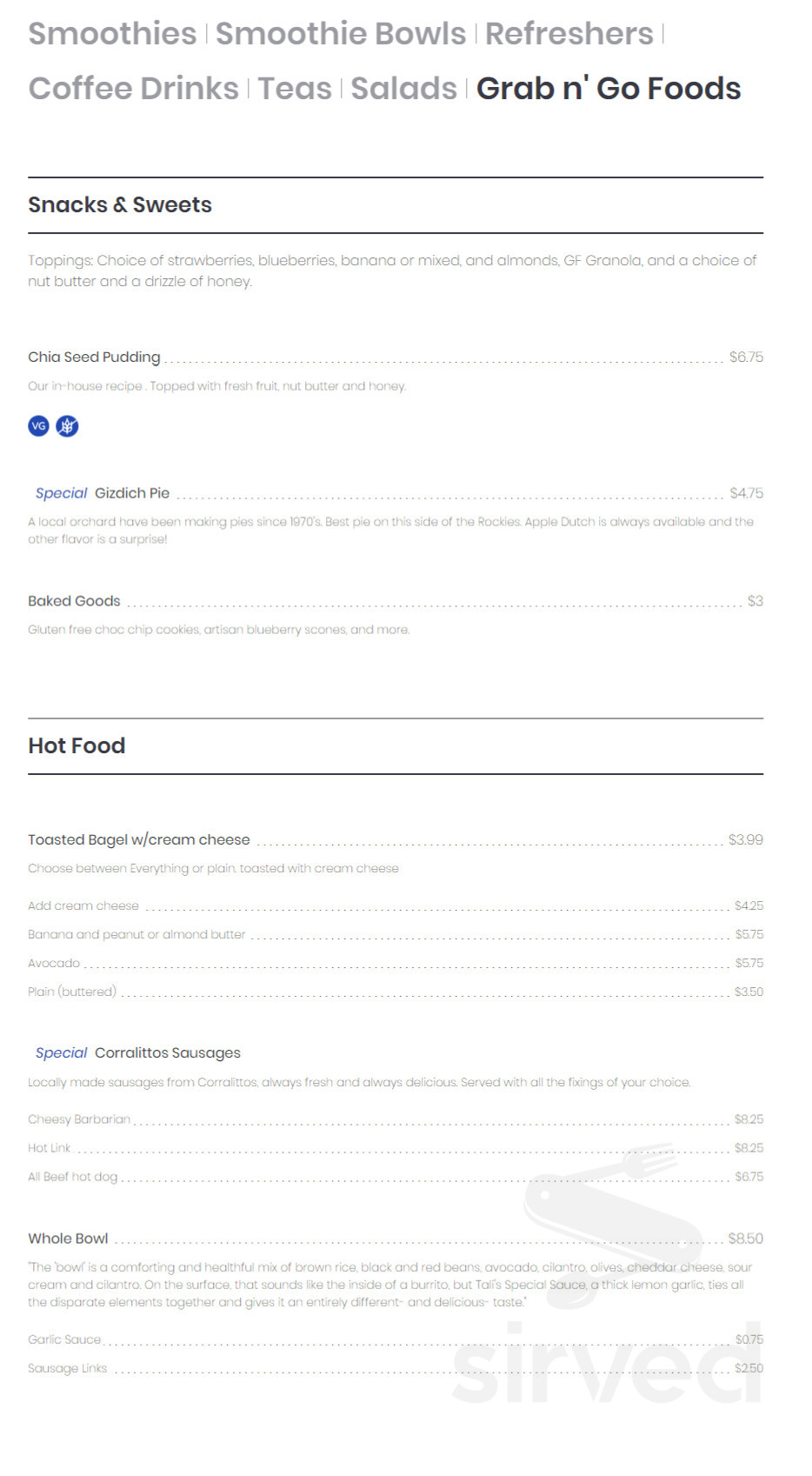The width and height of the screenshot is (812, 1476).
Task: Select the Refreshers tab
Action: coord(569,34)
